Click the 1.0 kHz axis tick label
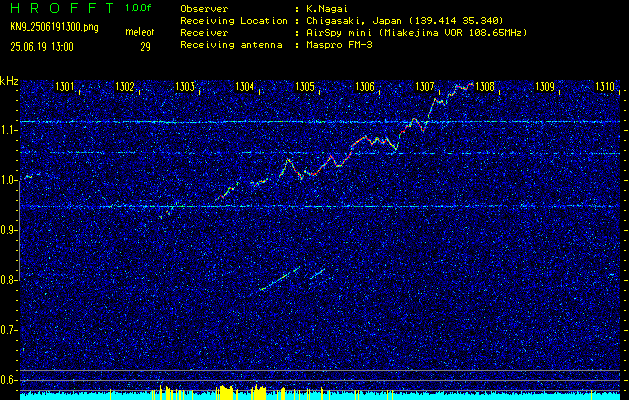The image size is (629, 400). coord(7,181)
